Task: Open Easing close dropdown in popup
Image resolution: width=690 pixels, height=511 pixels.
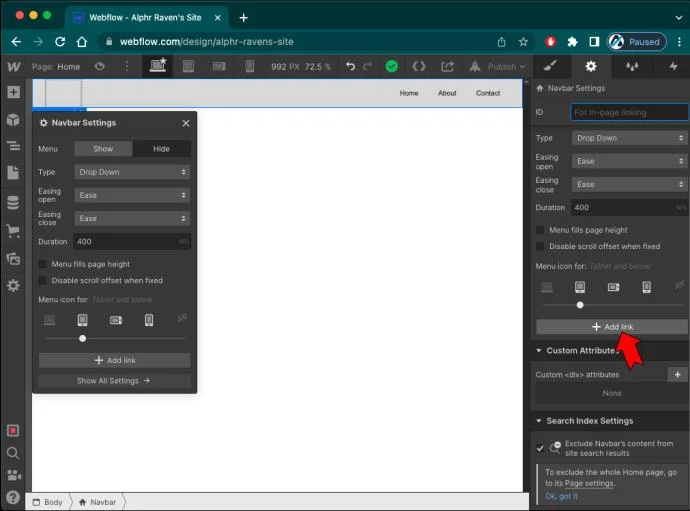Action: [132, 218]
